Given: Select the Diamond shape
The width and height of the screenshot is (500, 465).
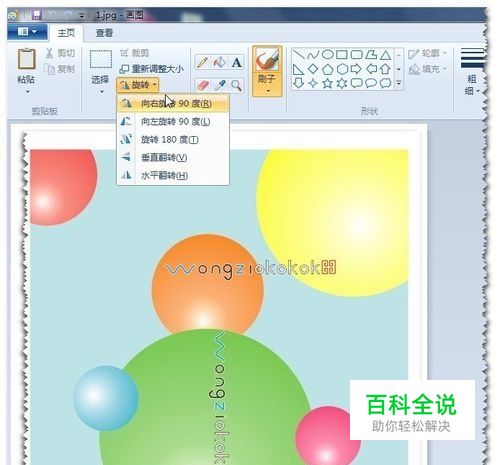Looking at the screenshot, I should tap(313, 69).
